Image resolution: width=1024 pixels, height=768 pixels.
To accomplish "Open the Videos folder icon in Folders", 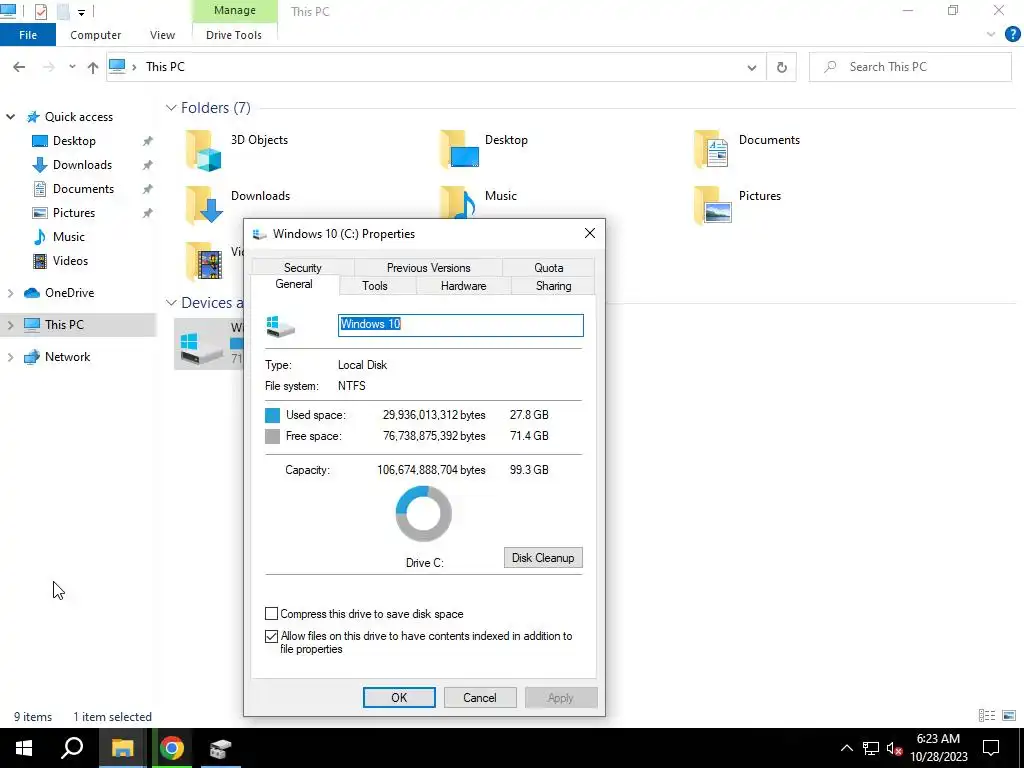I will tap(204, 261).
